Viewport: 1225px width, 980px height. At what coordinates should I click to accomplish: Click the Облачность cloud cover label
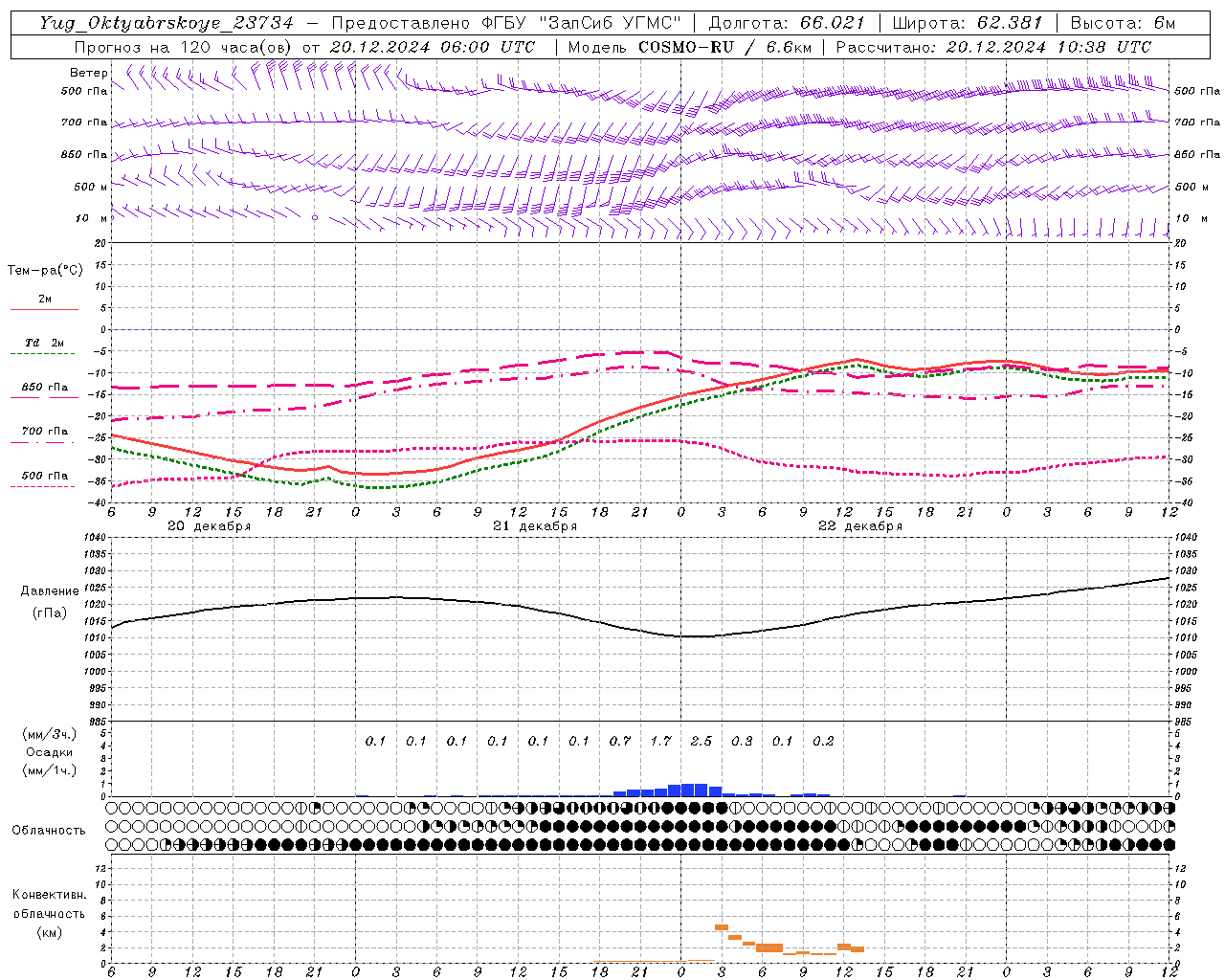pyautogui.click(x=49, y=831)
